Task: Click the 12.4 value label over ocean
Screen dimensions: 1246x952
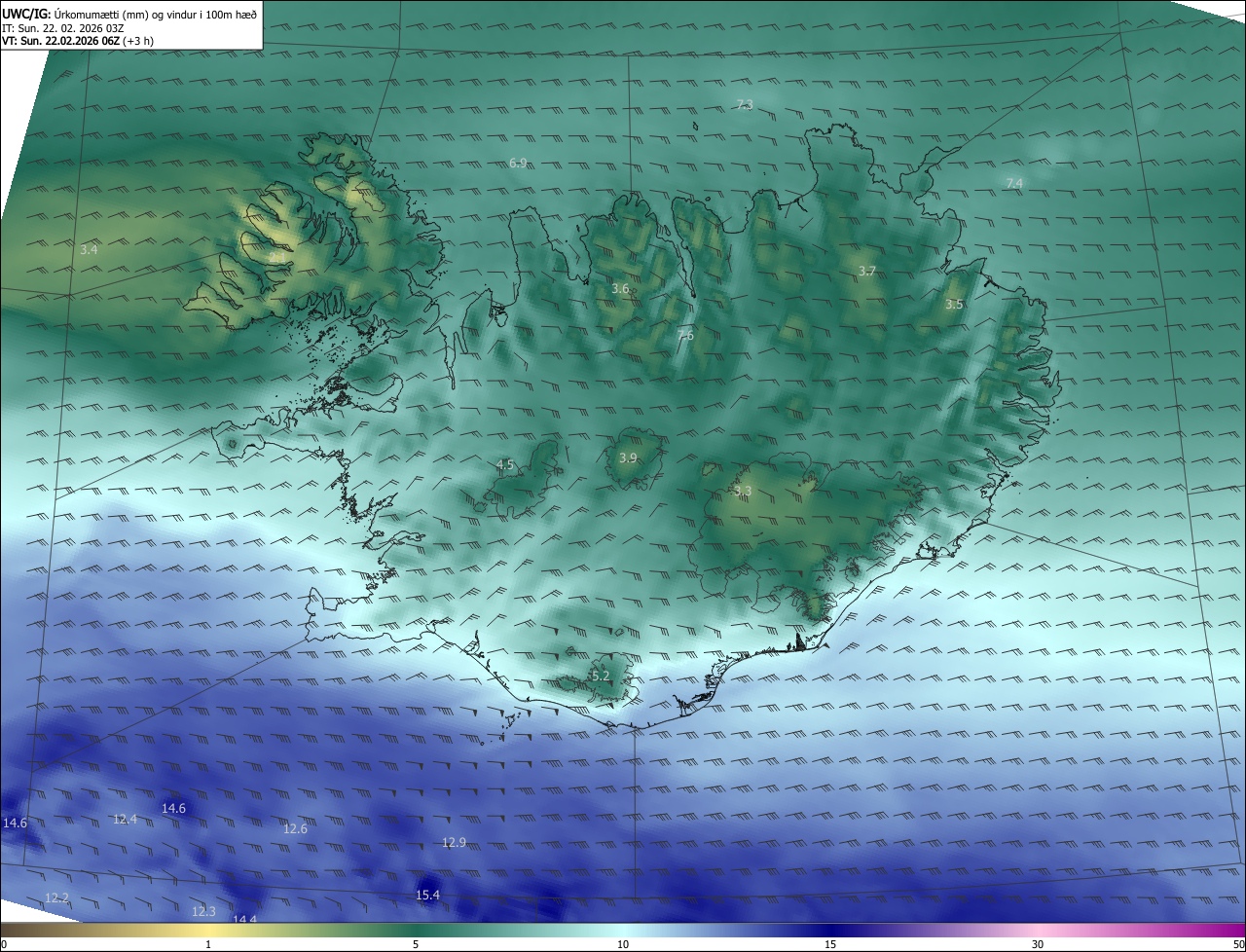Action: click(125, 820)
